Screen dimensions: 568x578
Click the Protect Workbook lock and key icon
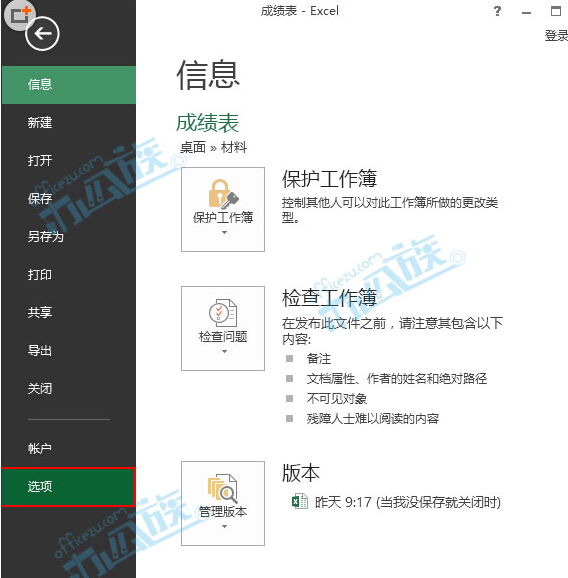223,194
